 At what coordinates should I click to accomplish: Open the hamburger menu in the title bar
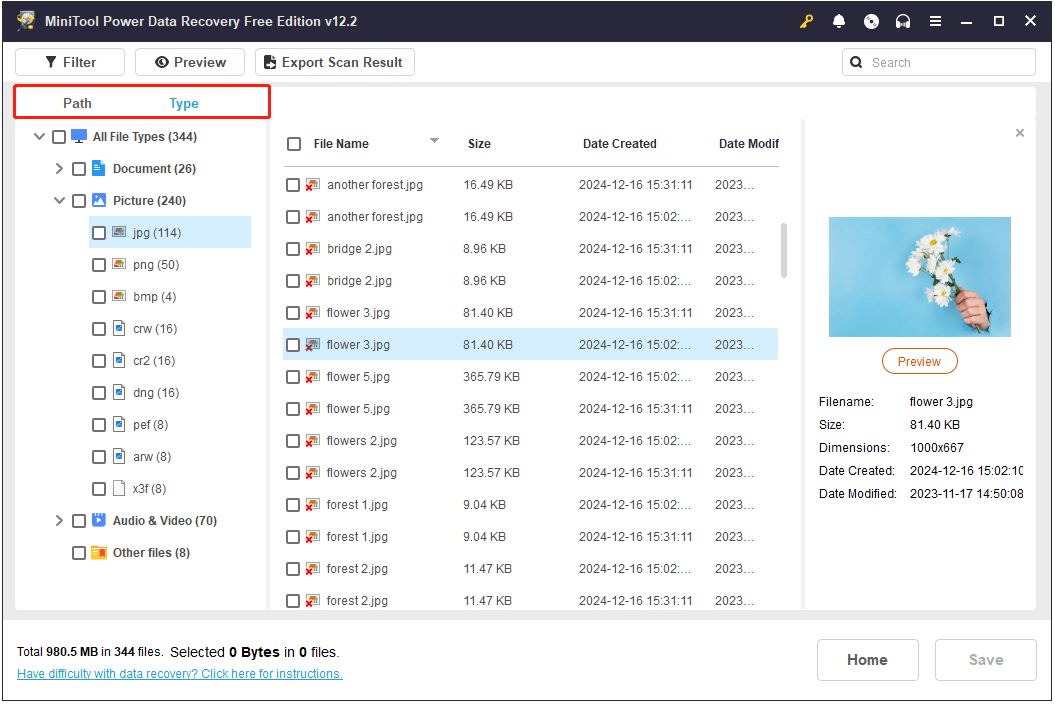pos(935,20)
